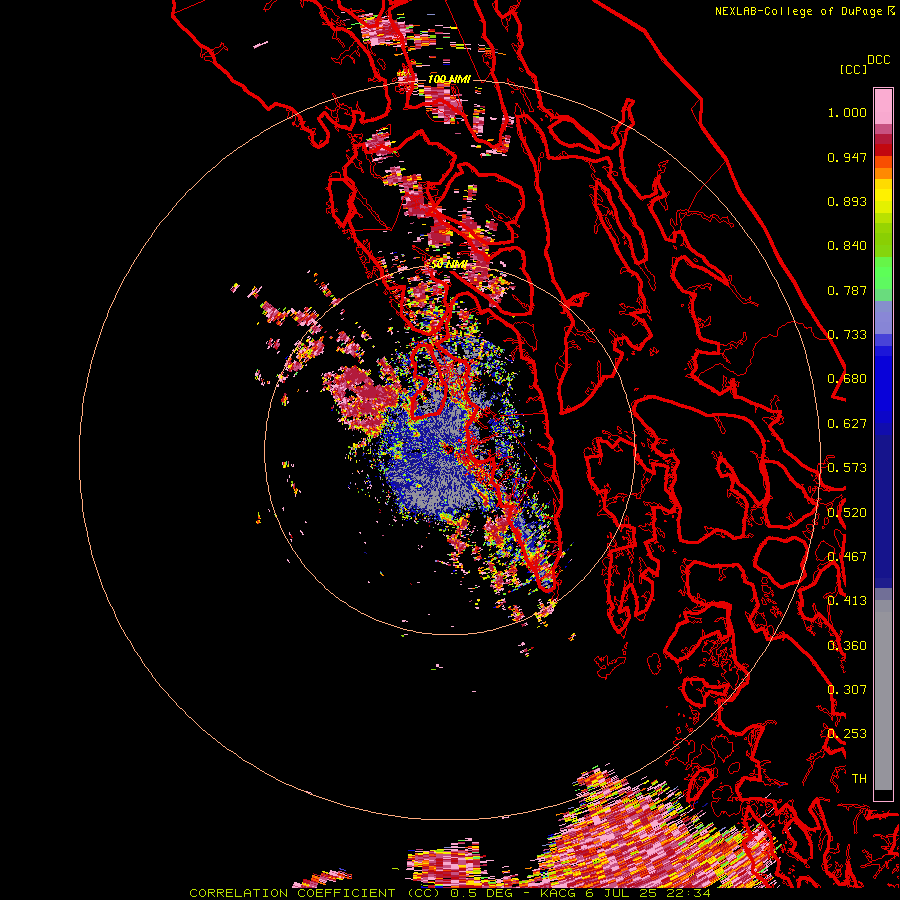Click the 0.627 scale value
The width and height of the screenshot is (900, 900).
[847, 424]
